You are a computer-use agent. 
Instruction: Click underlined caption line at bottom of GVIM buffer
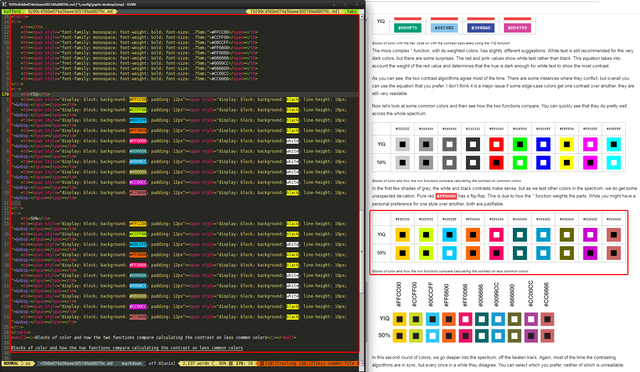[x=127, y=348]
